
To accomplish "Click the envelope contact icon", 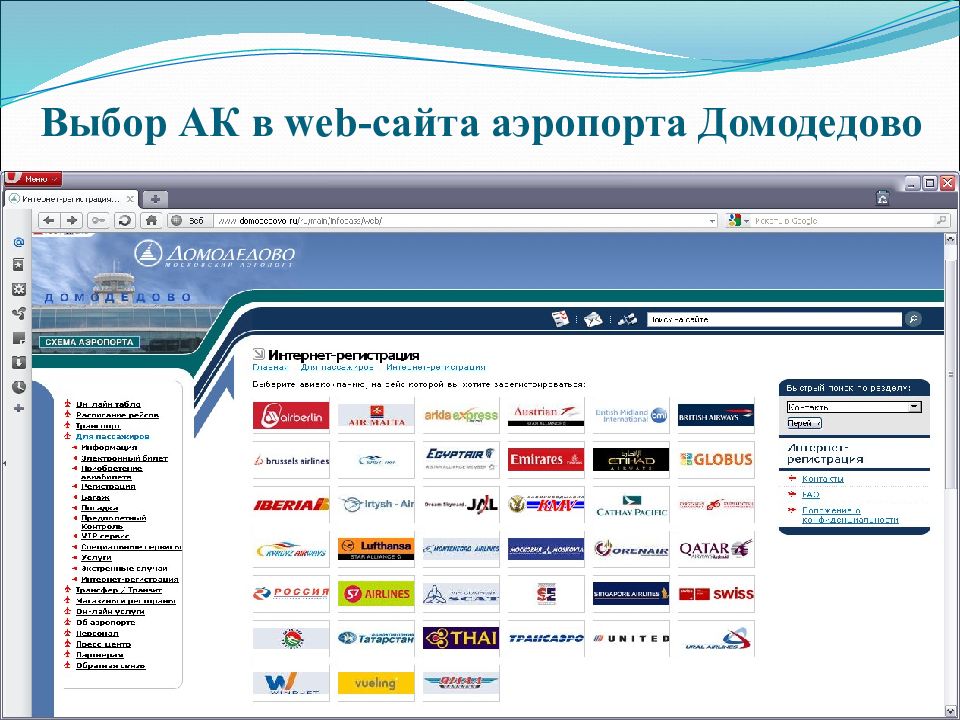I will (593, 319).
